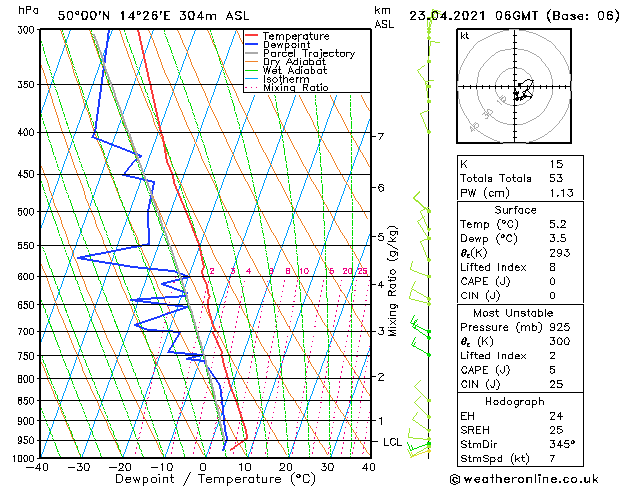Click the Pressure (mb) value 925
Image resolution: width=629 pixels, height=486 pixels.
560,327
